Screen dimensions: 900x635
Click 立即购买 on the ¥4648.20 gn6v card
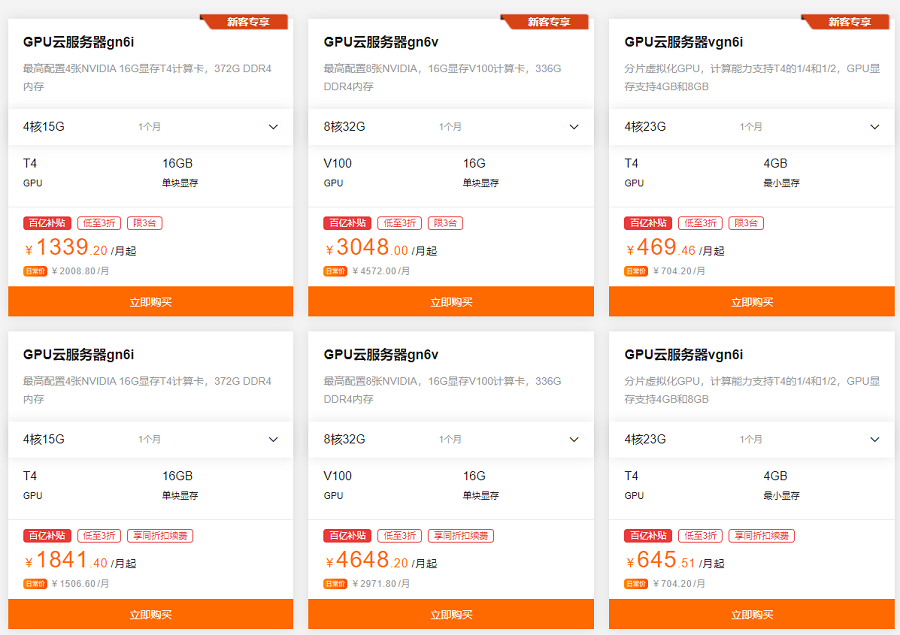tap(451, 614)
